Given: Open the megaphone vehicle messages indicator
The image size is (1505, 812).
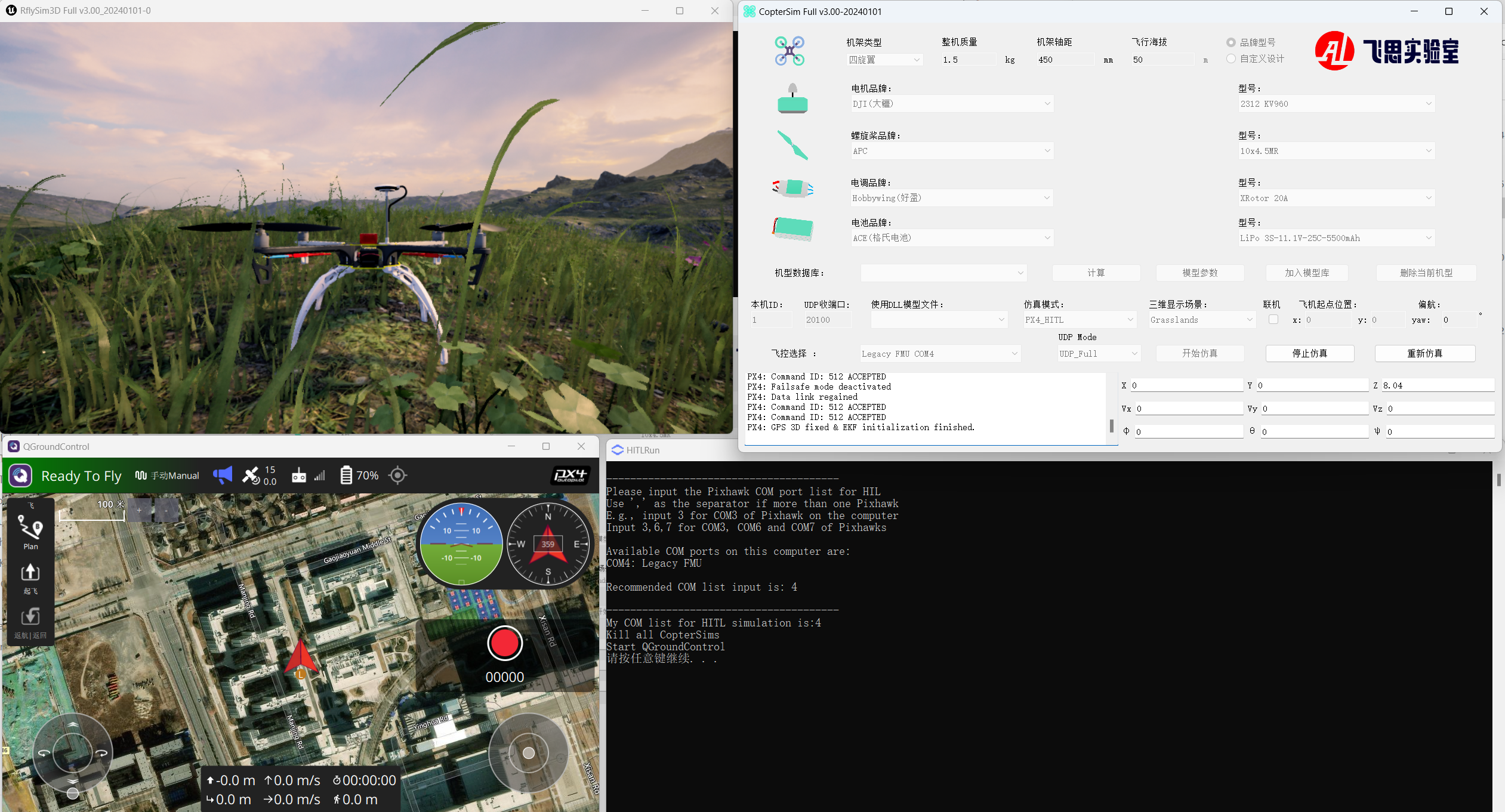Looking at the screenshot, I should tap(223, 476).
